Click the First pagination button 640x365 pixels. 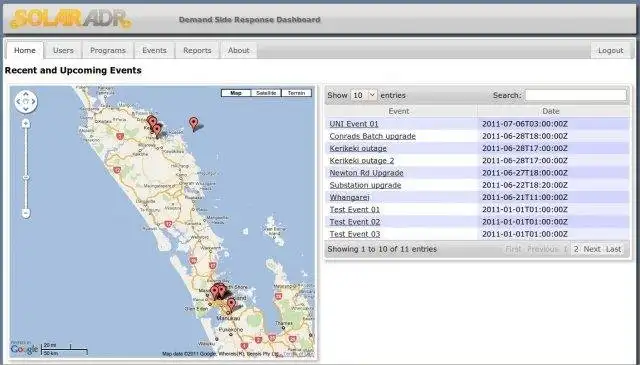tap(513, 249)
